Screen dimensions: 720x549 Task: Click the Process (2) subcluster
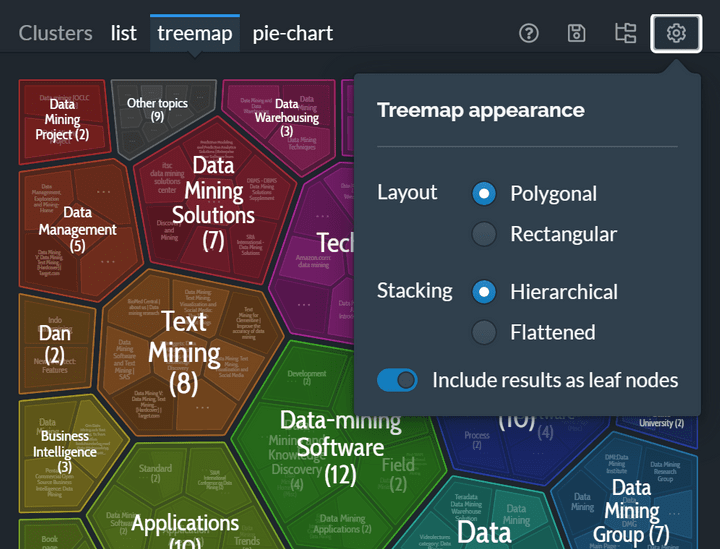(477, 439)
